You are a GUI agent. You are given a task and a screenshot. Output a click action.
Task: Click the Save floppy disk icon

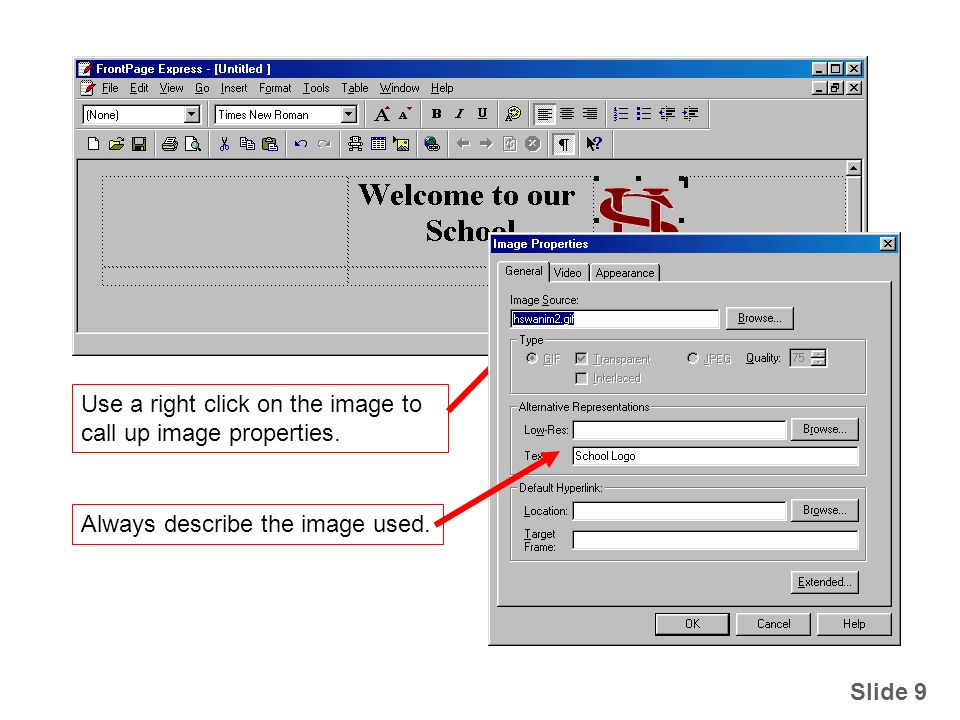[139, 144]
